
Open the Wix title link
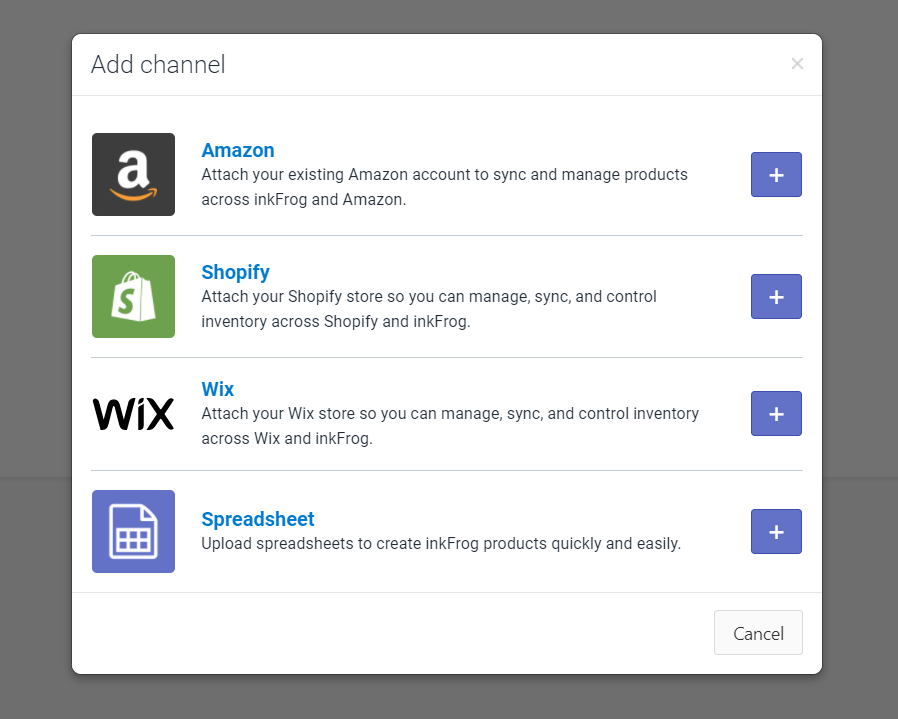coord(218,389)
